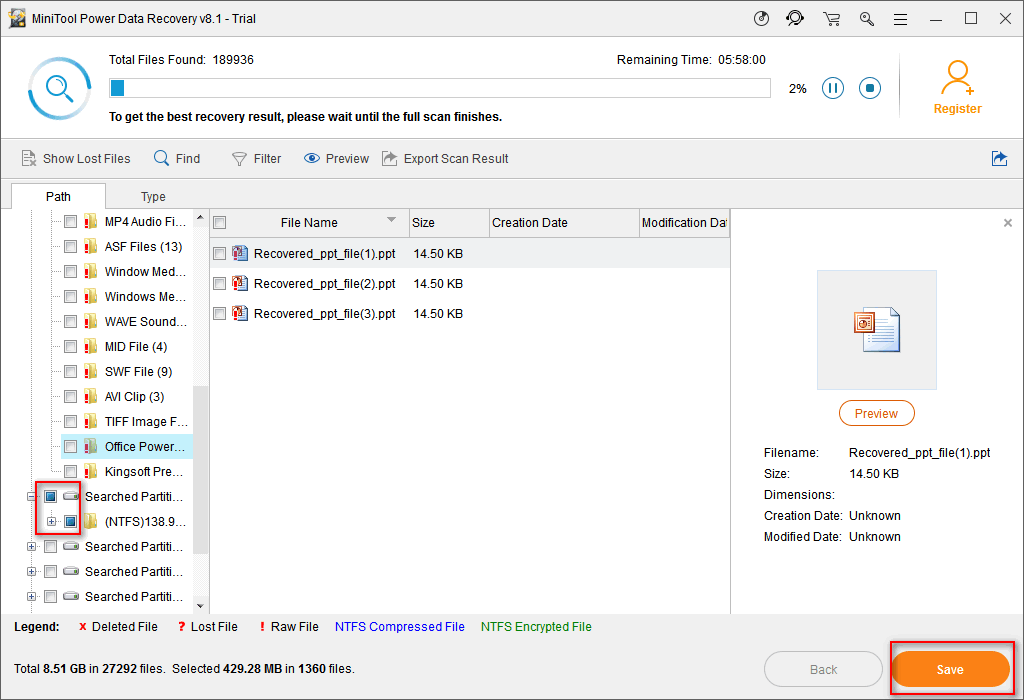Click the Back button
Screen dimensions: 1024x700
coord(824,669)
